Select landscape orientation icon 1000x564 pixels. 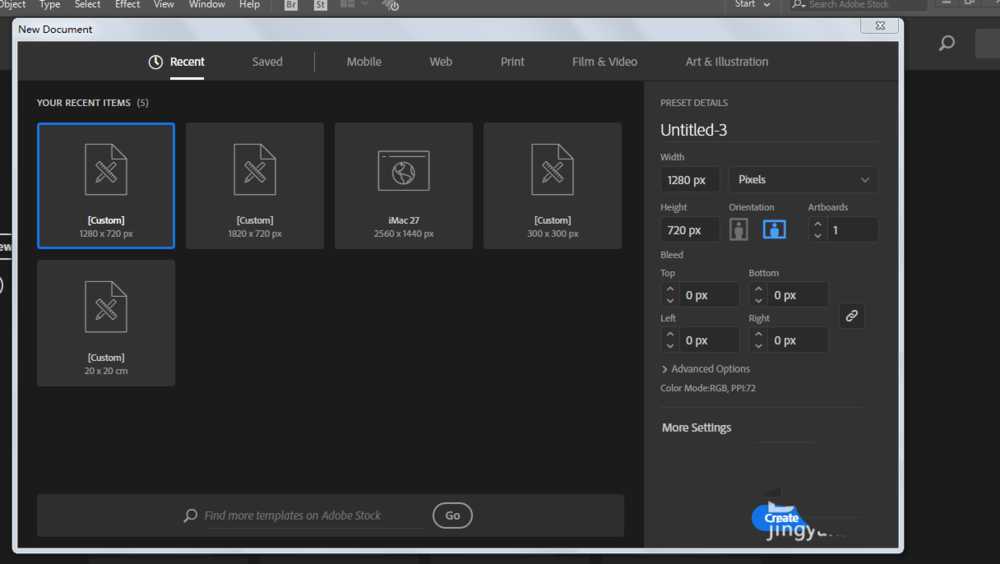tap(774, 230)
